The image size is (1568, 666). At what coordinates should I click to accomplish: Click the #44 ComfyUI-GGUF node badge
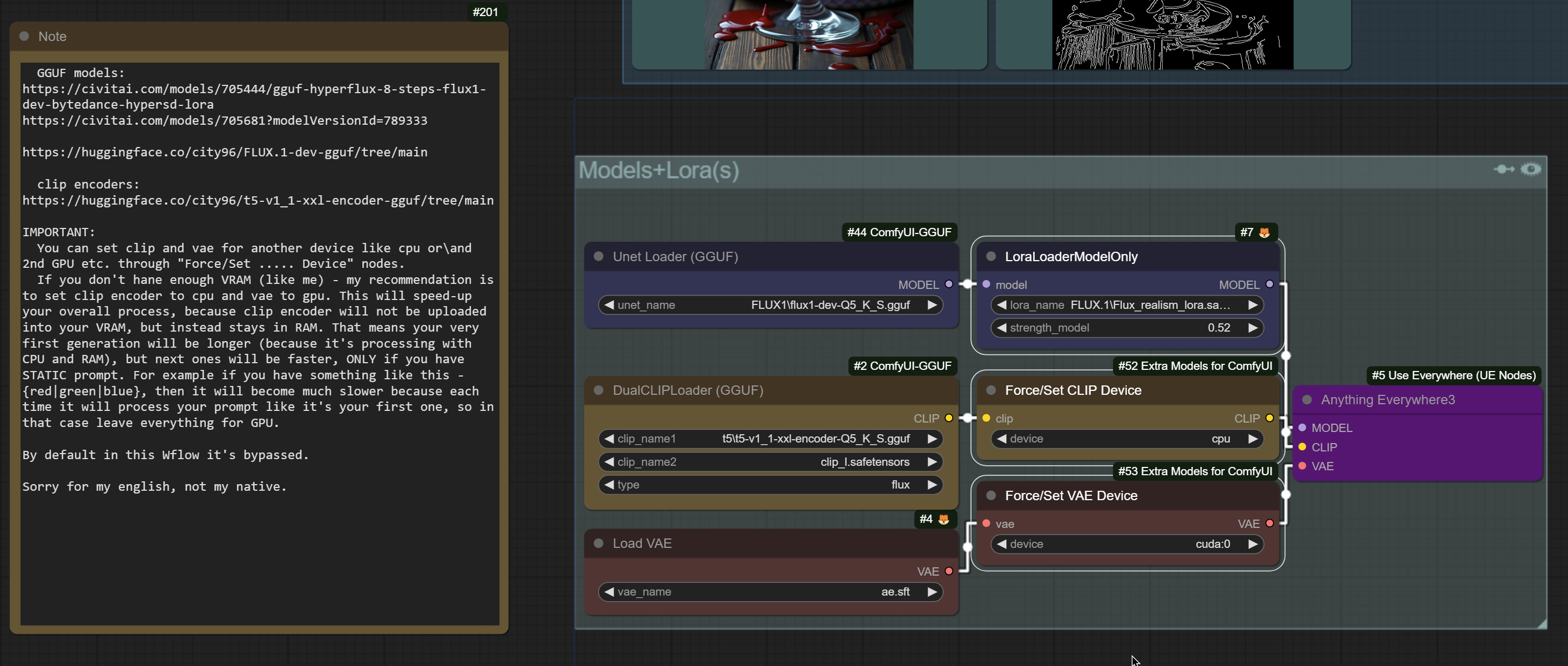pyautogui.click(x=899, y=232)
